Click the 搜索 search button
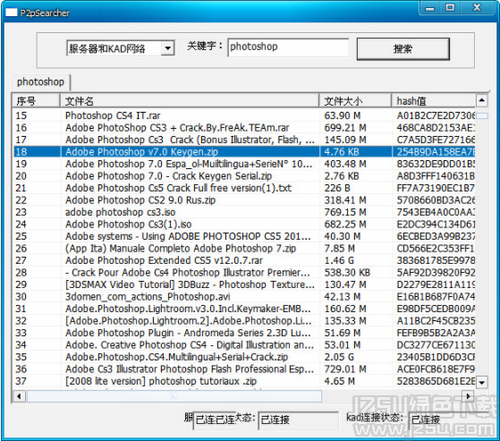 [x=403, y=49]
